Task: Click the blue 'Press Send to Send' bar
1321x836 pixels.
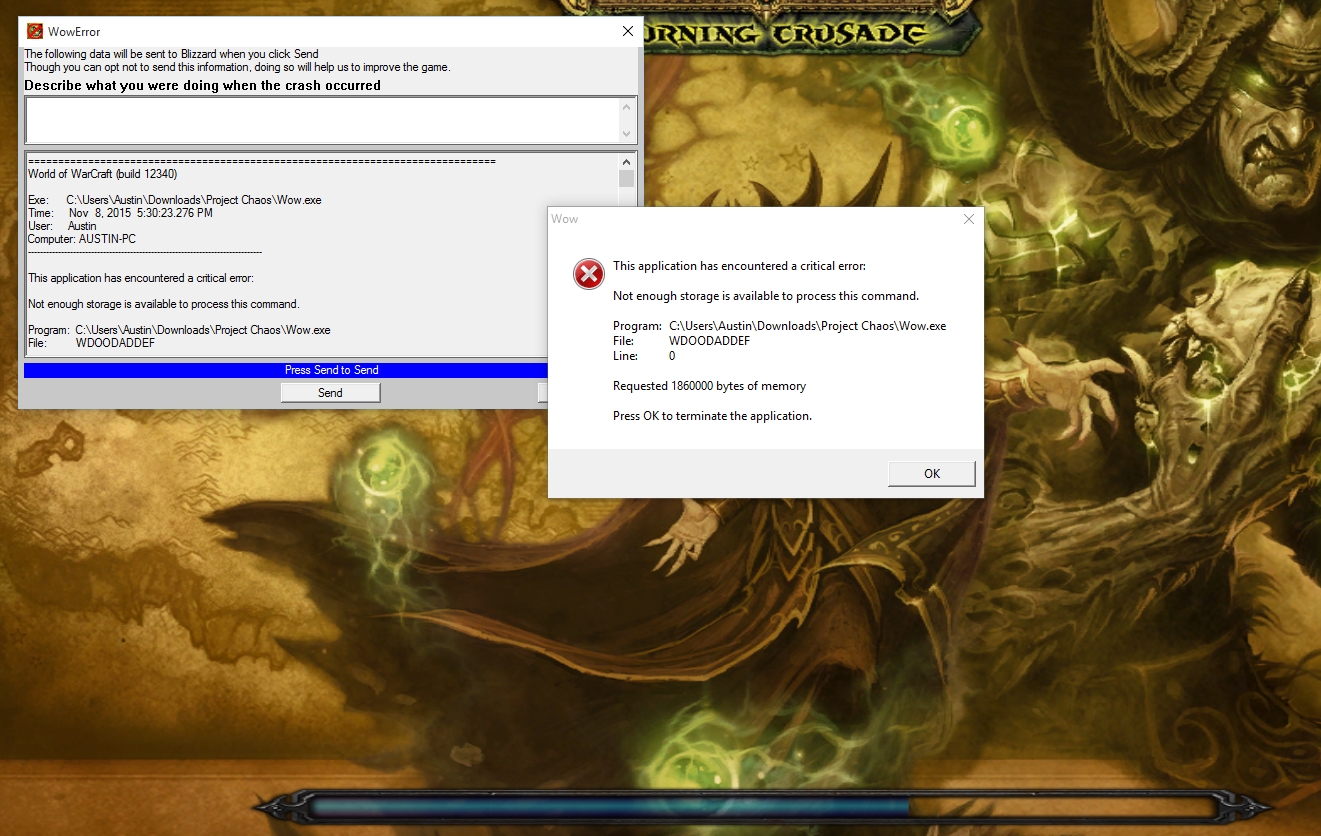Action: pyautogui.click(x=331, y=370)
